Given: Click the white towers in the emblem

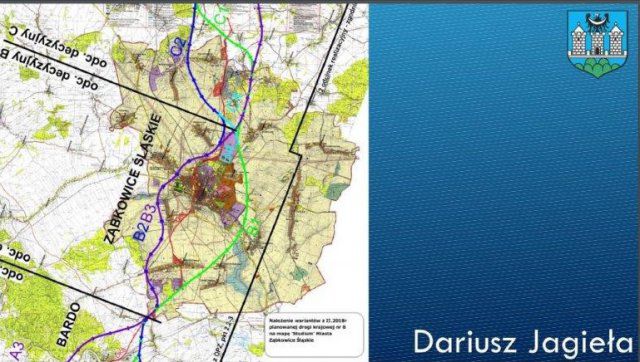Looking at the screenshot, I should (597, 40).
